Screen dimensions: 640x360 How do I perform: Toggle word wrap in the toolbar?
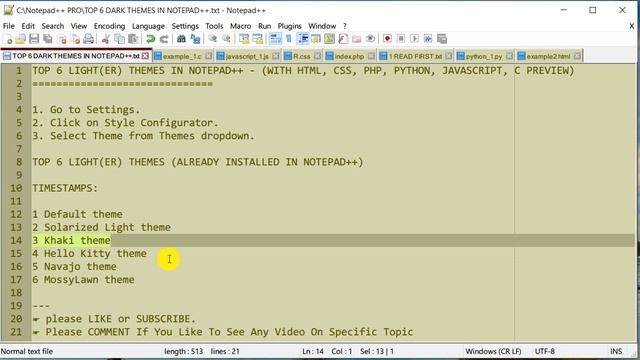click(x=276, y=39)
